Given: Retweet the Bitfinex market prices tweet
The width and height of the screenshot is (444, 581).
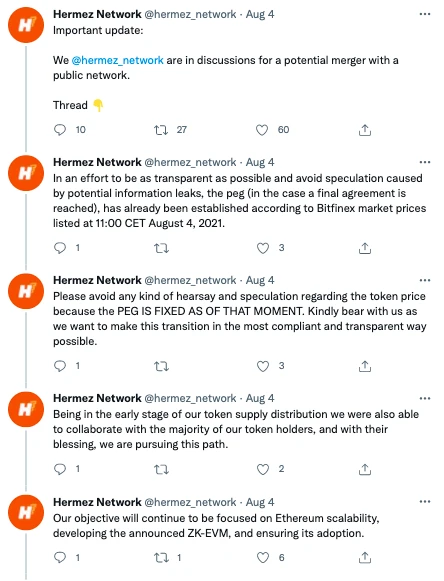Looking at the screenshot, I should [161, 248].
